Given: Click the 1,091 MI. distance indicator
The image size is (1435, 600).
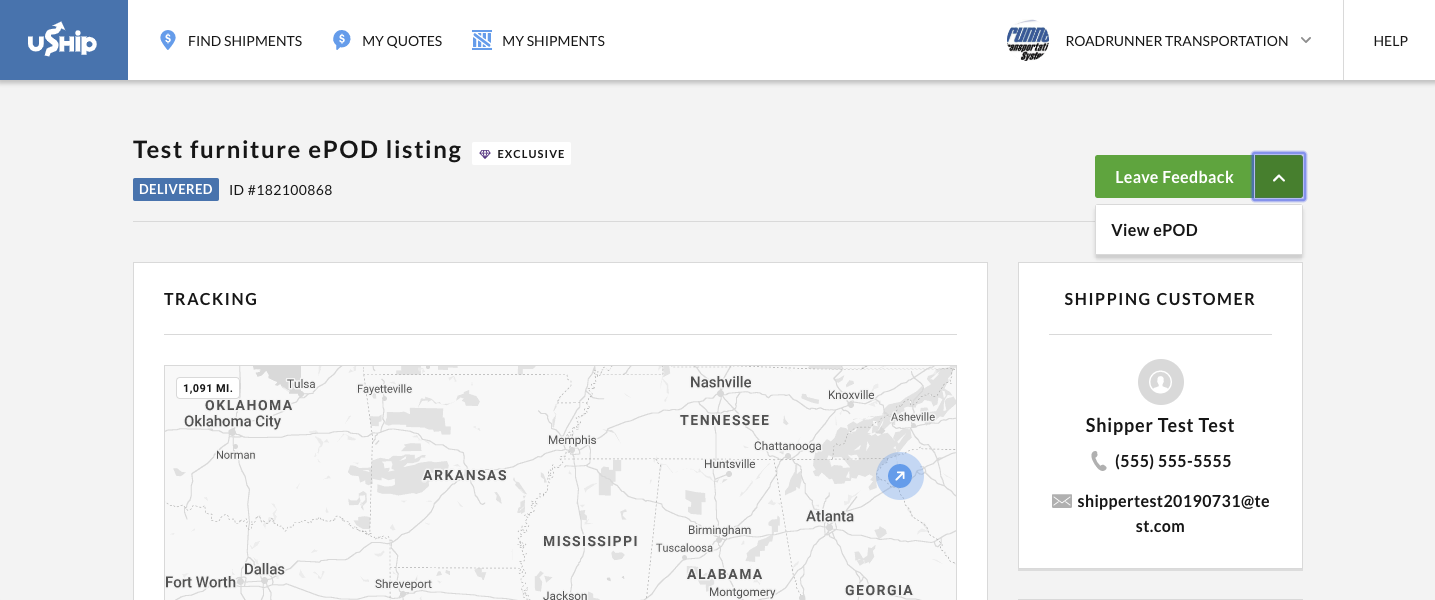Looking at the screenshot, I should pyautogui.click(x=207, y=387).
